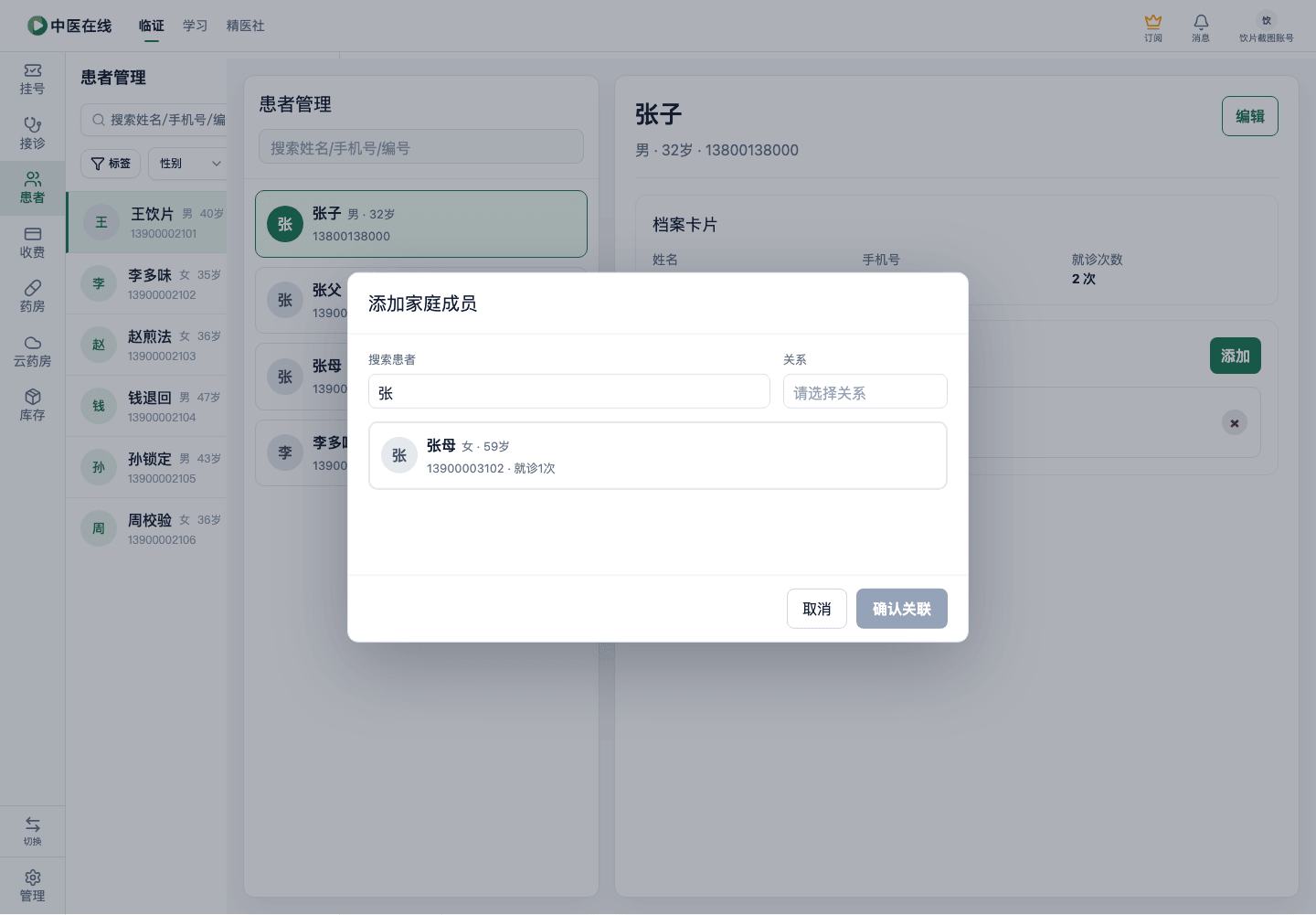Click 李 avatar of 李多味
The width and height of the screenshot is (1316, 915).
[99, 283]
